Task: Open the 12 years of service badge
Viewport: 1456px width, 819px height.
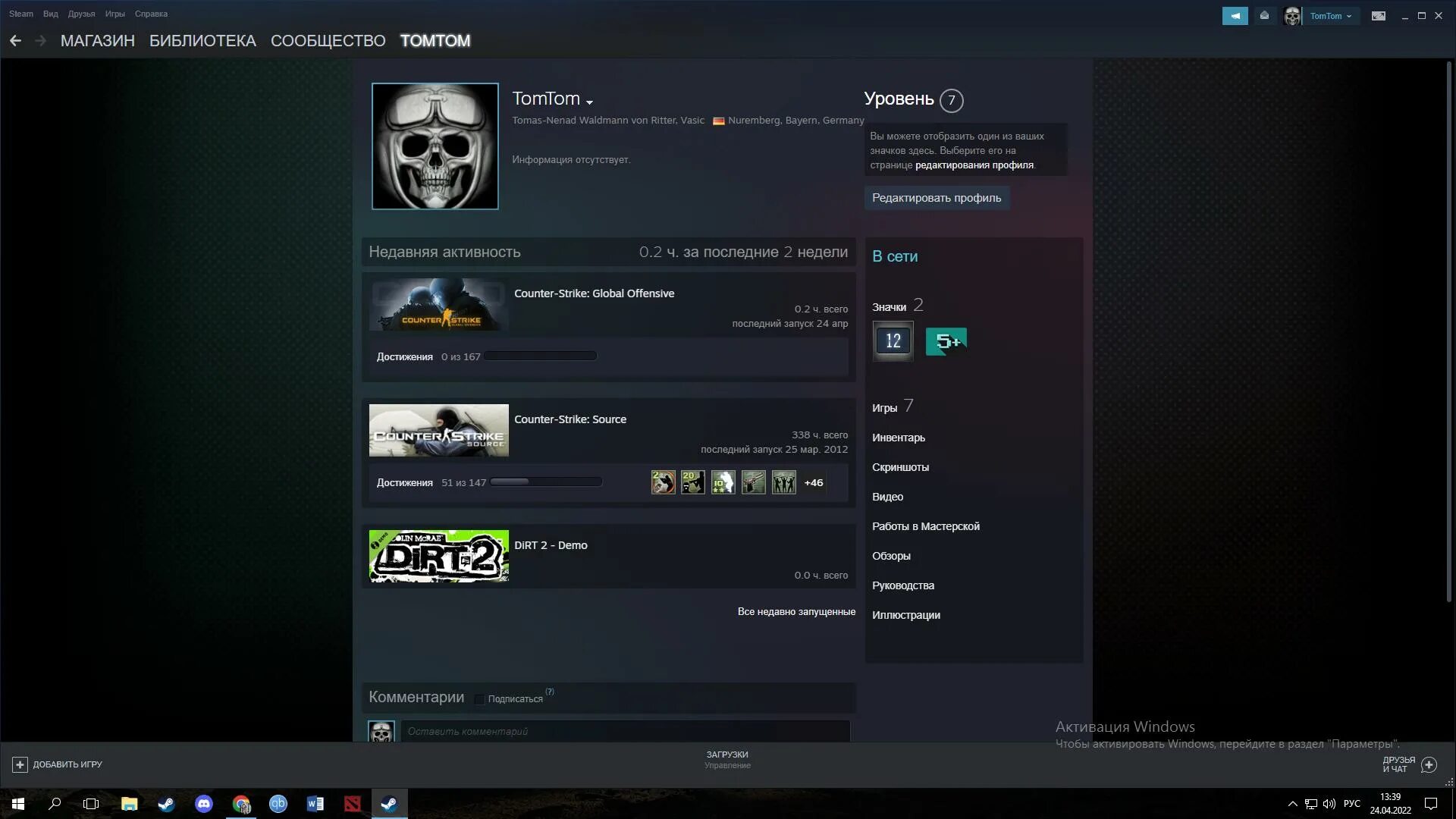Action: (893, 341)
